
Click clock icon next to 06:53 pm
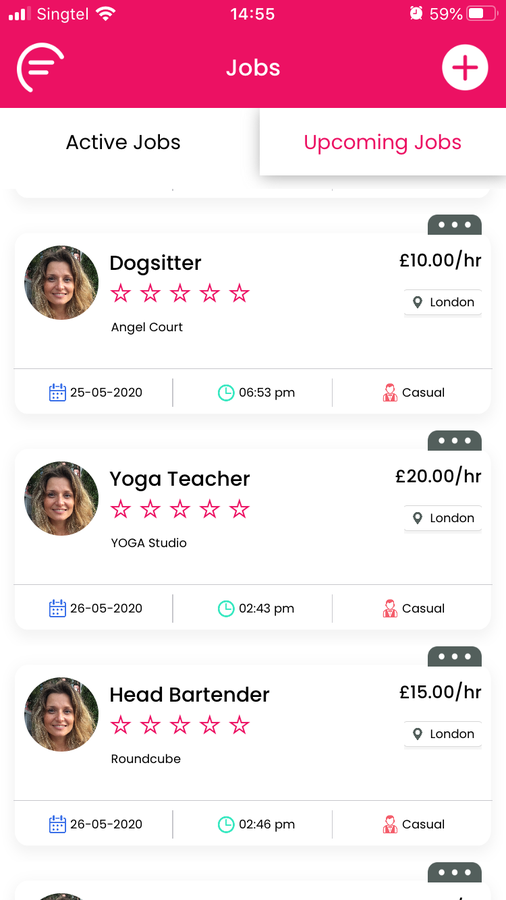click(x=226, y=393)
